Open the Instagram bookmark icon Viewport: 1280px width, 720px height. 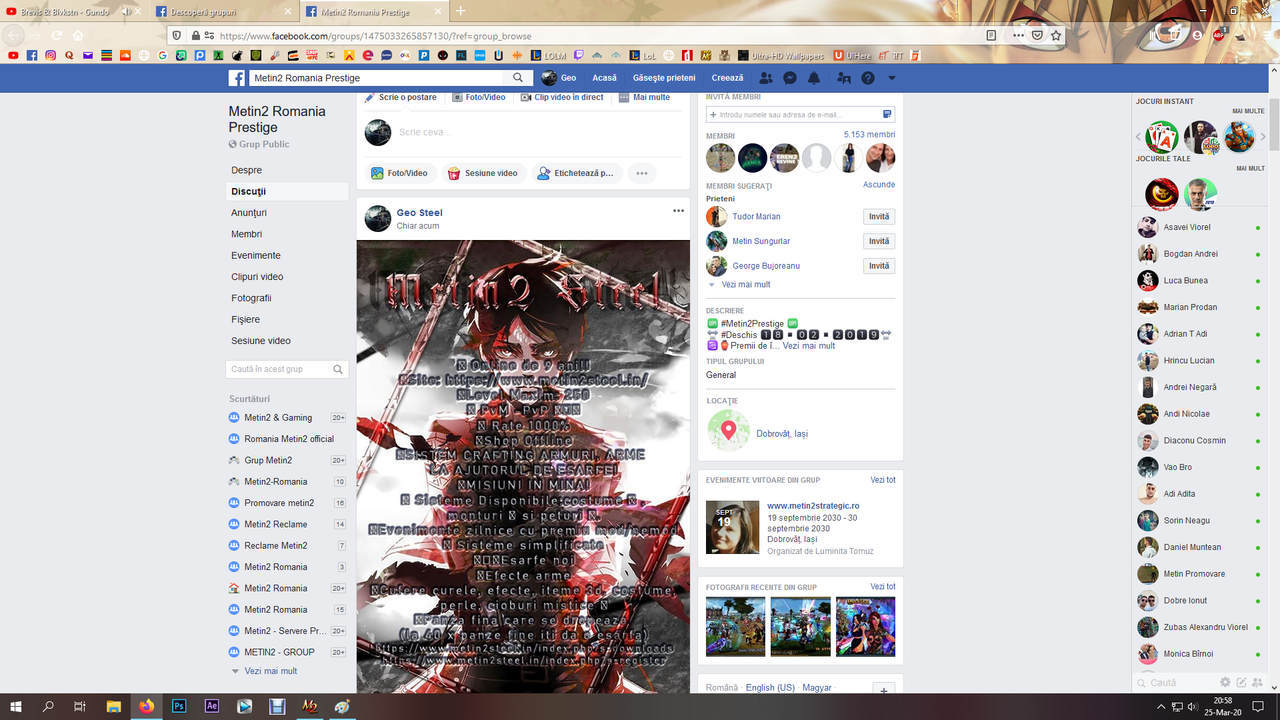coord(50,55)
